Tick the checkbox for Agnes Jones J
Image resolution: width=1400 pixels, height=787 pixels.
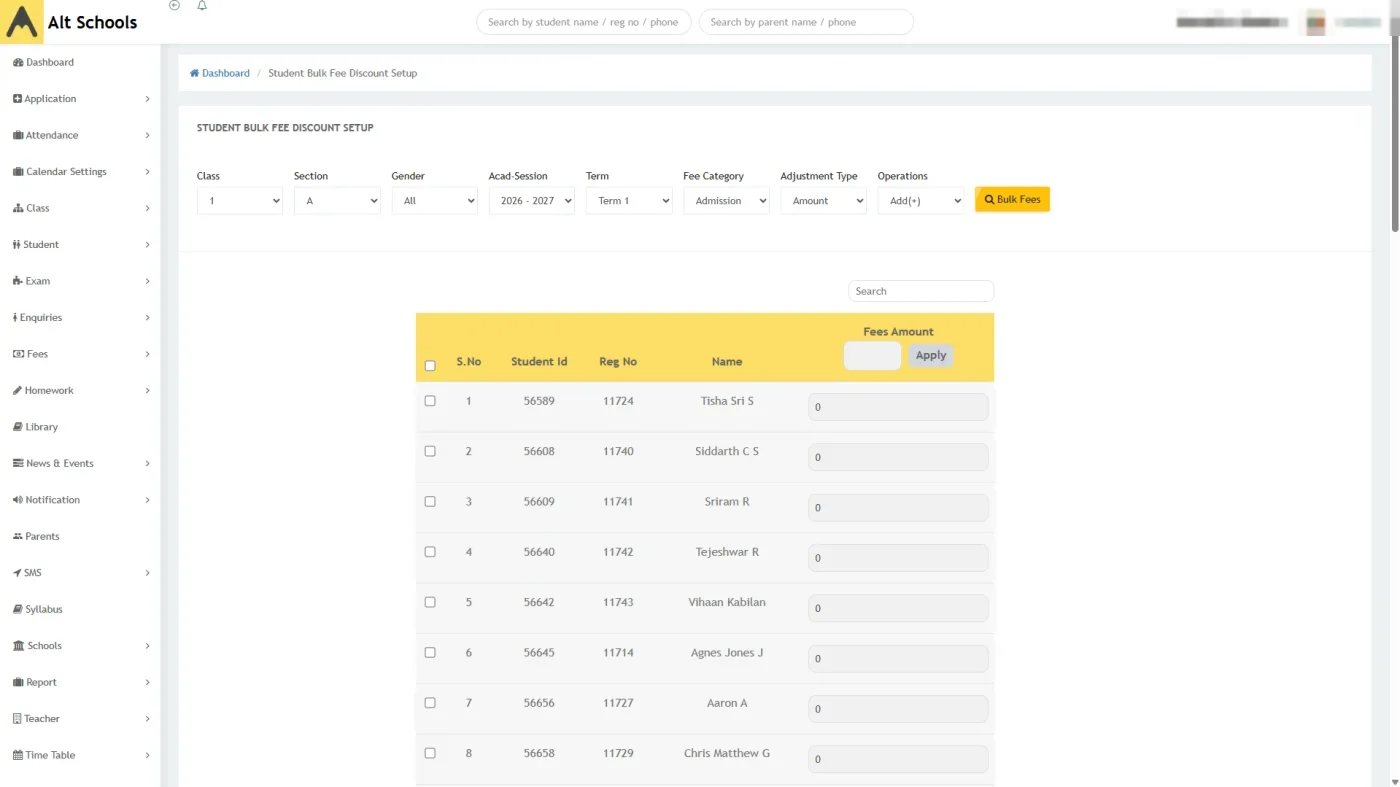[x=430, y=653]
